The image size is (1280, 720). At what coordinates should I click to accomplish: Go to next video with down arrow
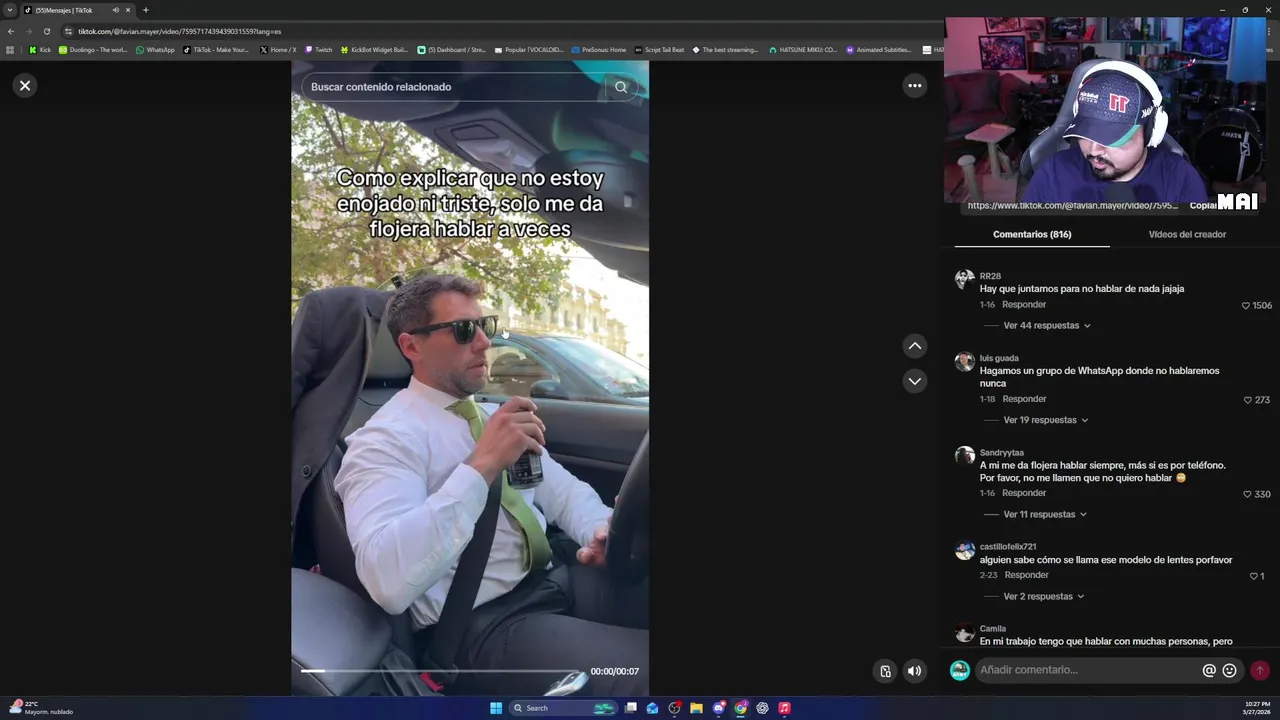[x=914, y=381]
